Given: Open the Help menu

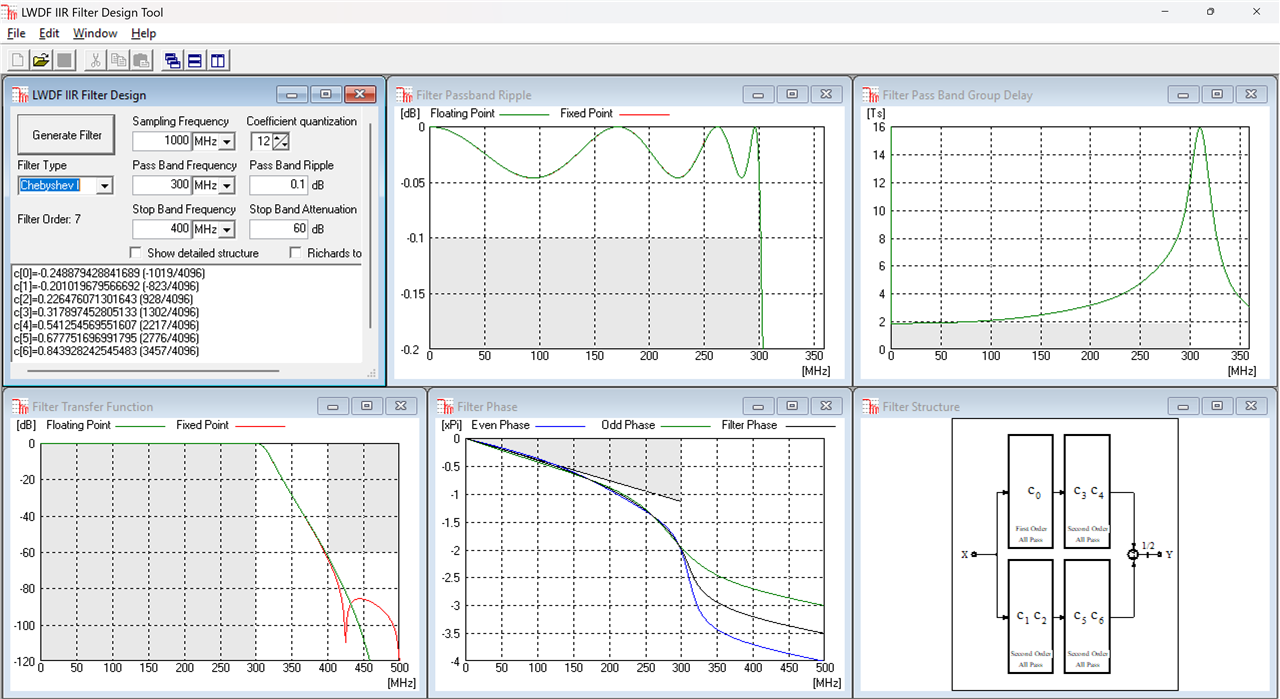Looking at the screenshot, I should 144,33.
